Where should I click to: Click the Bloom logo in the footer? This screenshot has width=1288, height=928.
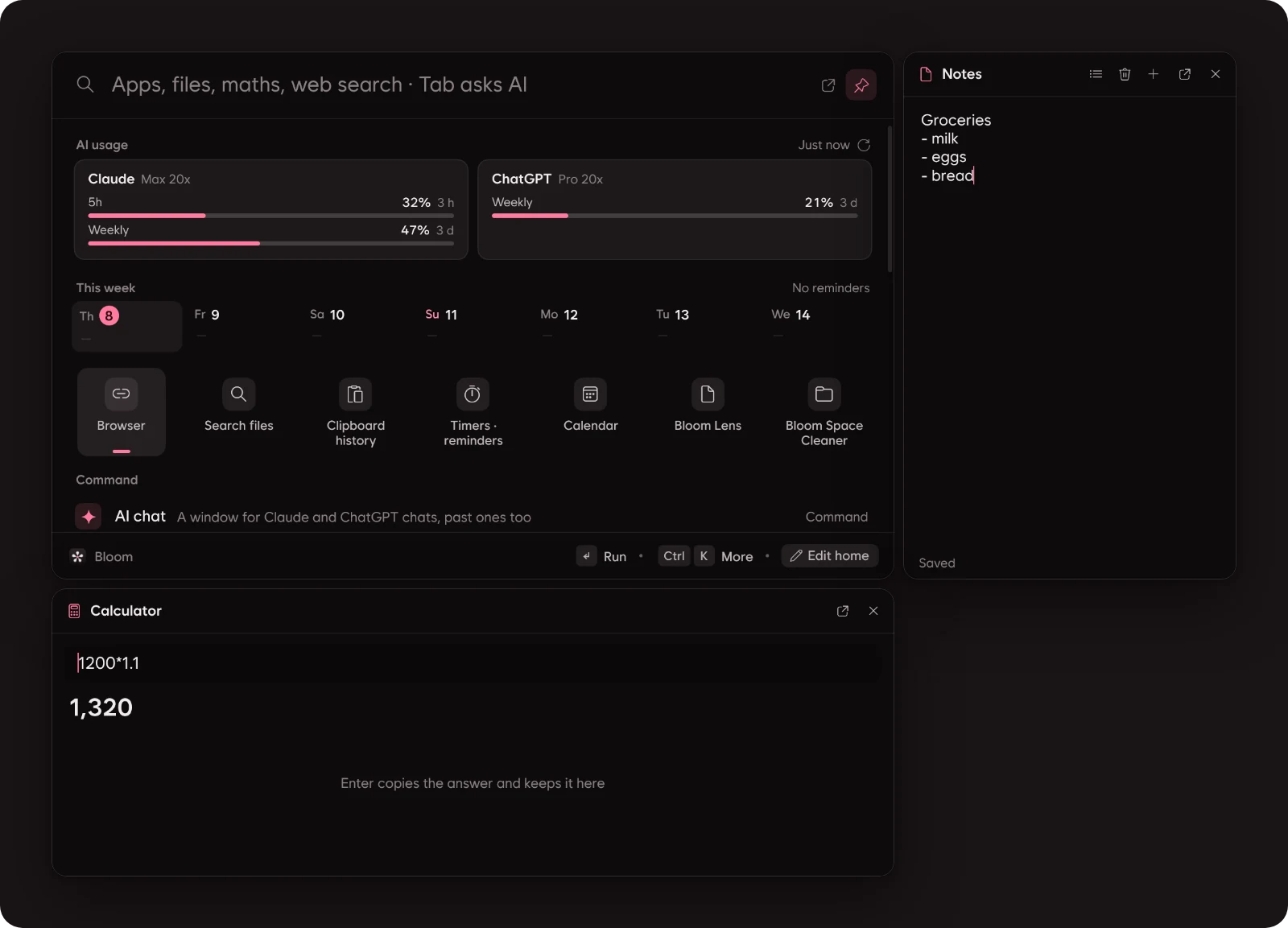tap(78, 557)
